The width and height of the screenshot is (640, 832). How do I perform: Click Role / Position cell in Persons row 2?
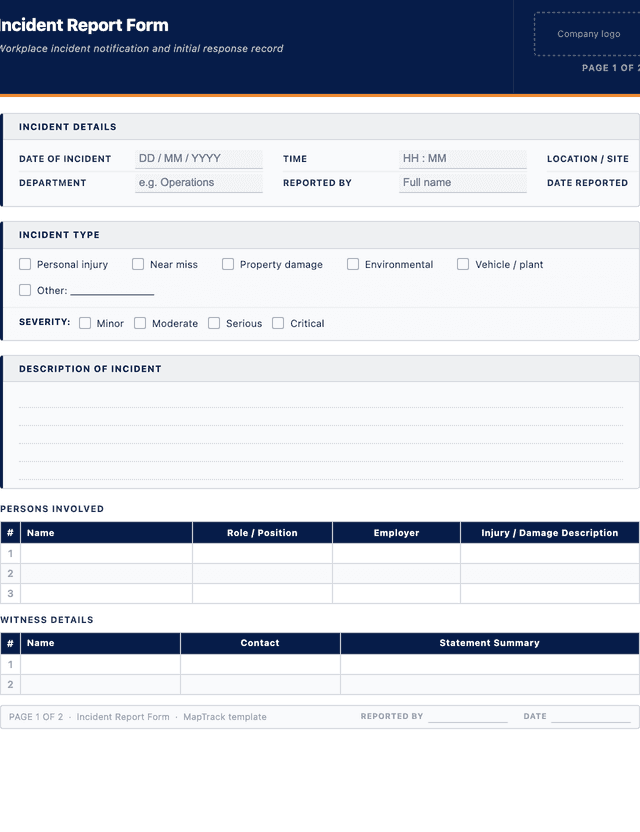[262, 574]
